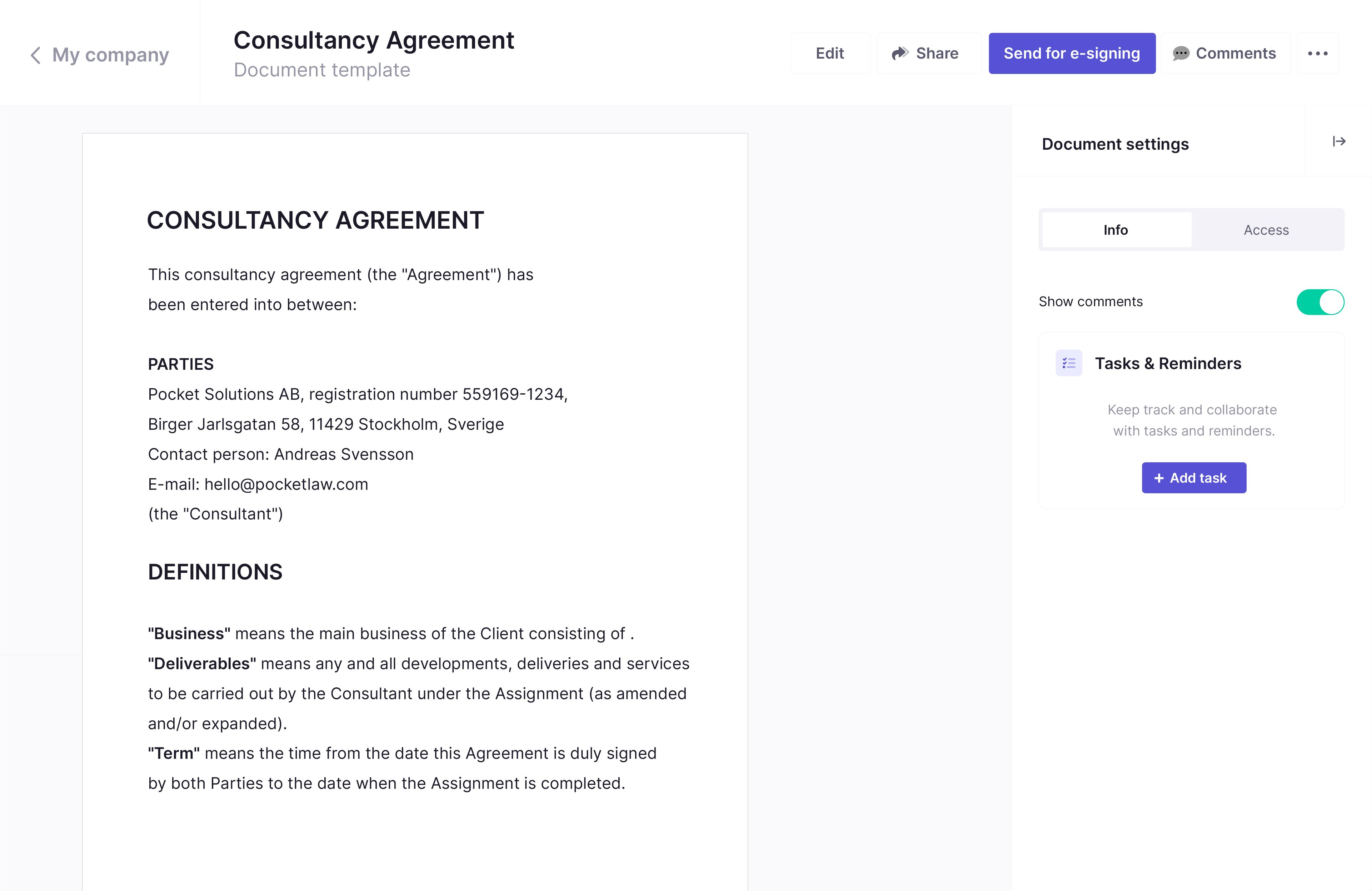Image resolution: width=1372 pixels, height=891 pixels.
Task: Return to My company
Action: click(x=110, y=55)
